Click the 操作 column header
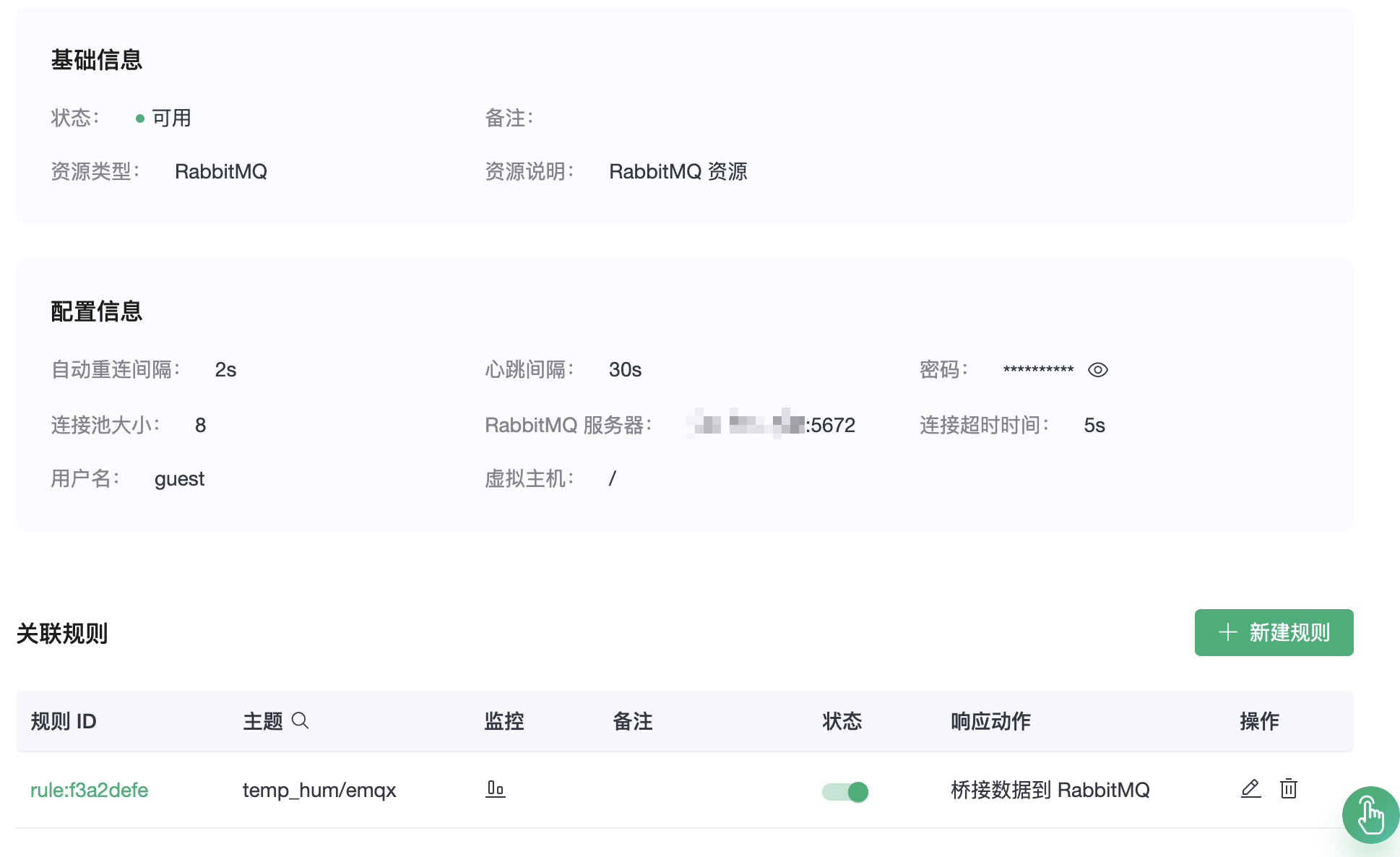 tap(1258, 721)
